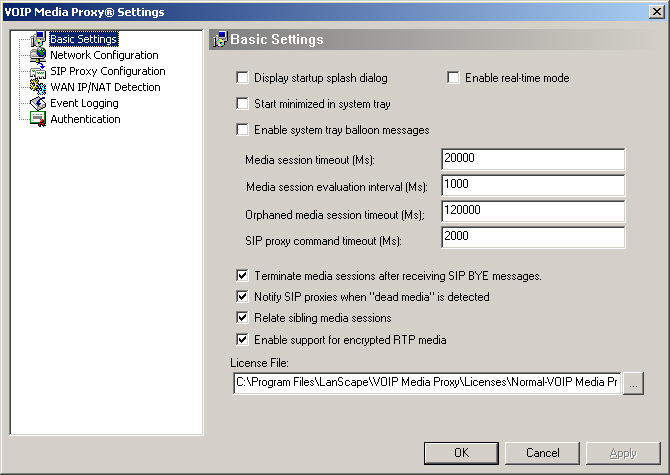Click the WAN IP/NAT Detection gears icon
Screen dimensions: 670x475
click(38, 87)
